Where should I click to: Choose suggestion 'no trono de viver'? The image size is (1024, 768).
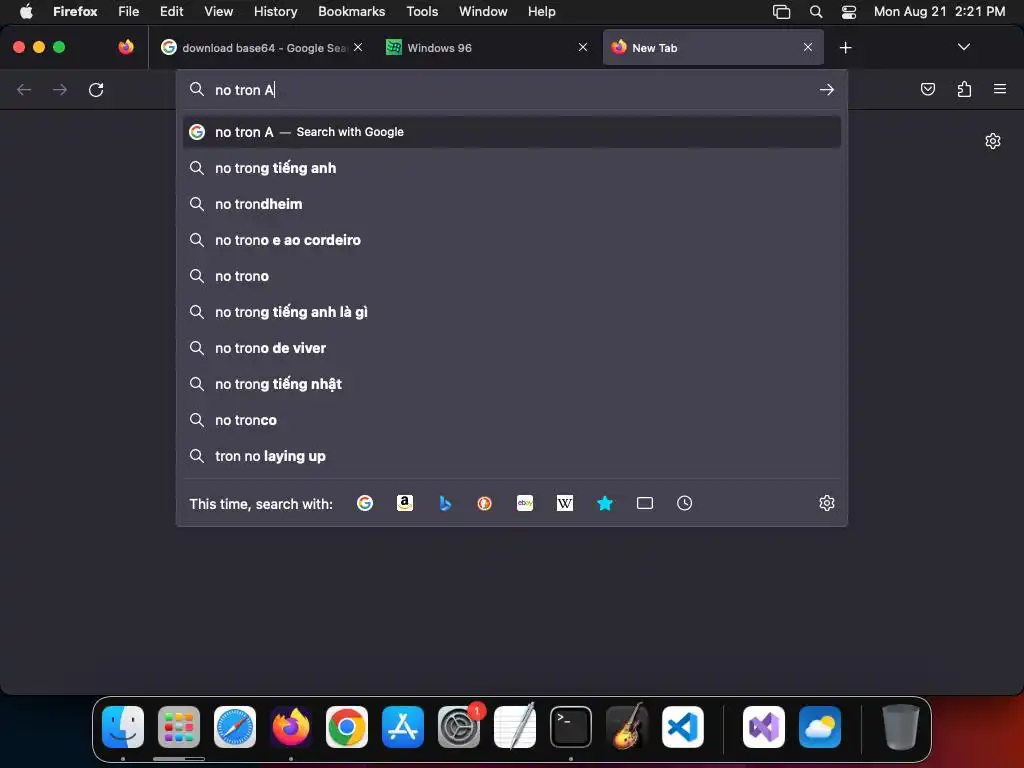[511, 347]
